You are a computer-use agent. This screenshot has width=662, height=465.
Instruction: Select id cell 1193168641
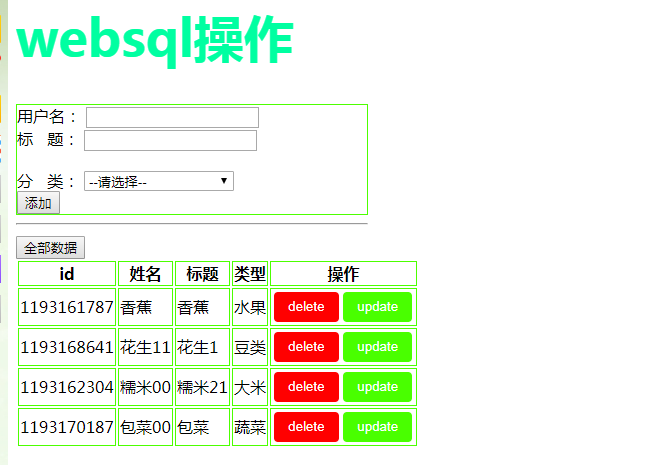pyautogui.click(x=67, y=347)
